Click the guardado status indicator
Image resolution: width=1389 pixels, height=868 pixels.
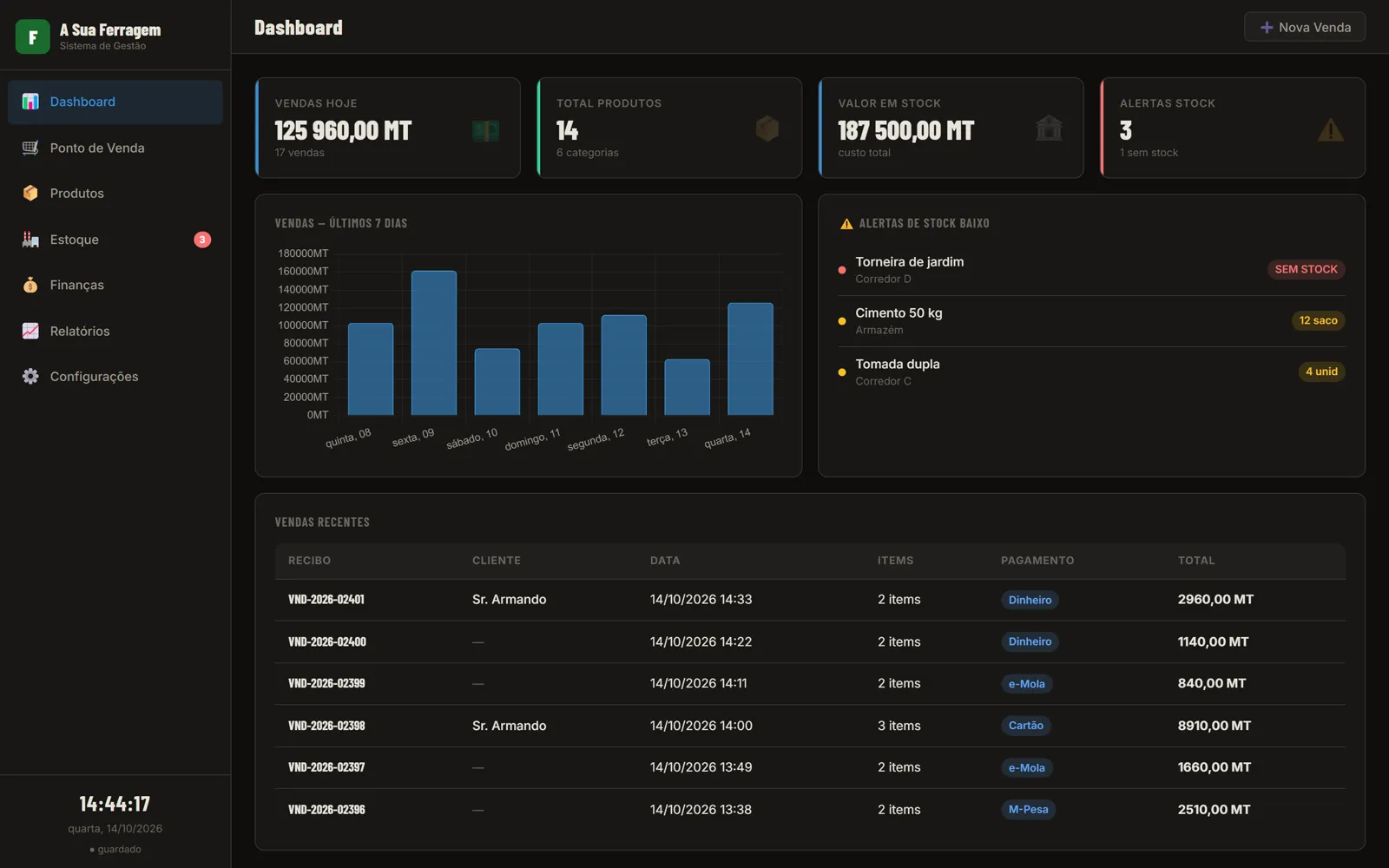click(x=115, y=850)
